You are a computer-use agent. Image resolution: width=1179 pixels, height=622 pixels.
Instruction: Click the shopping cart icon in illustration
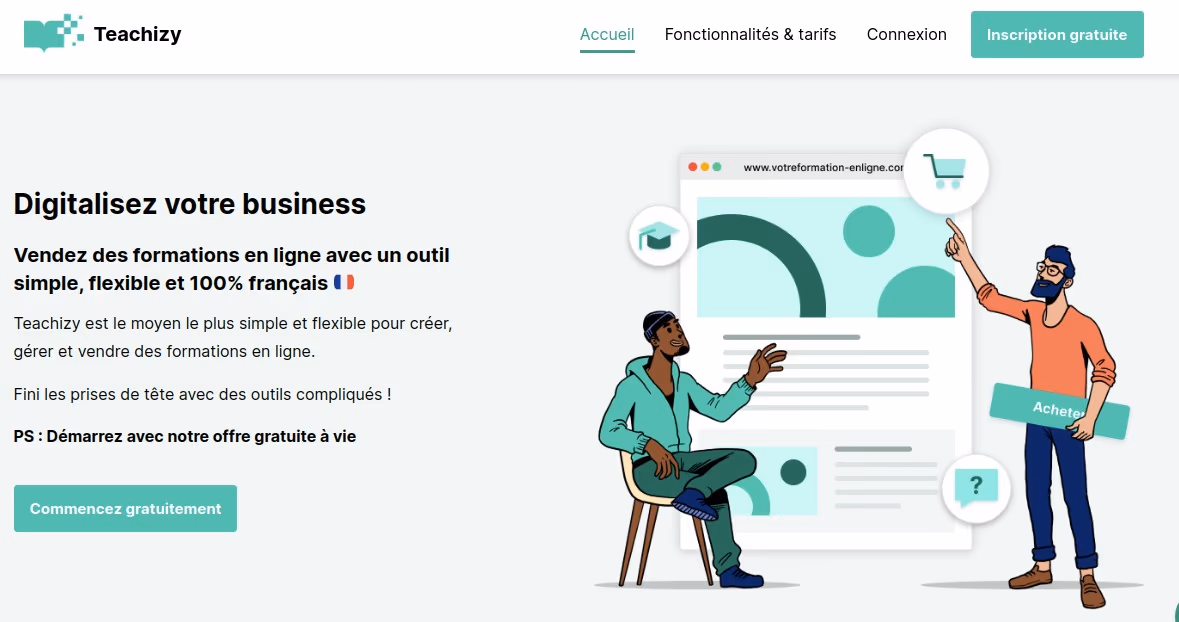point(945,171)
